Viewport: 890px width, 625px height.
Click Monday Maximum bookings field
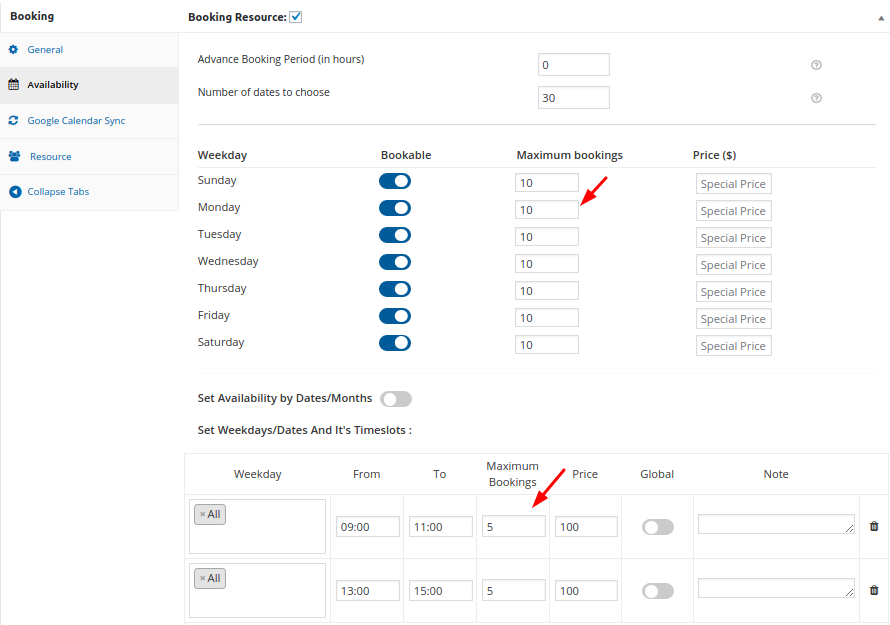click(546, 210)
